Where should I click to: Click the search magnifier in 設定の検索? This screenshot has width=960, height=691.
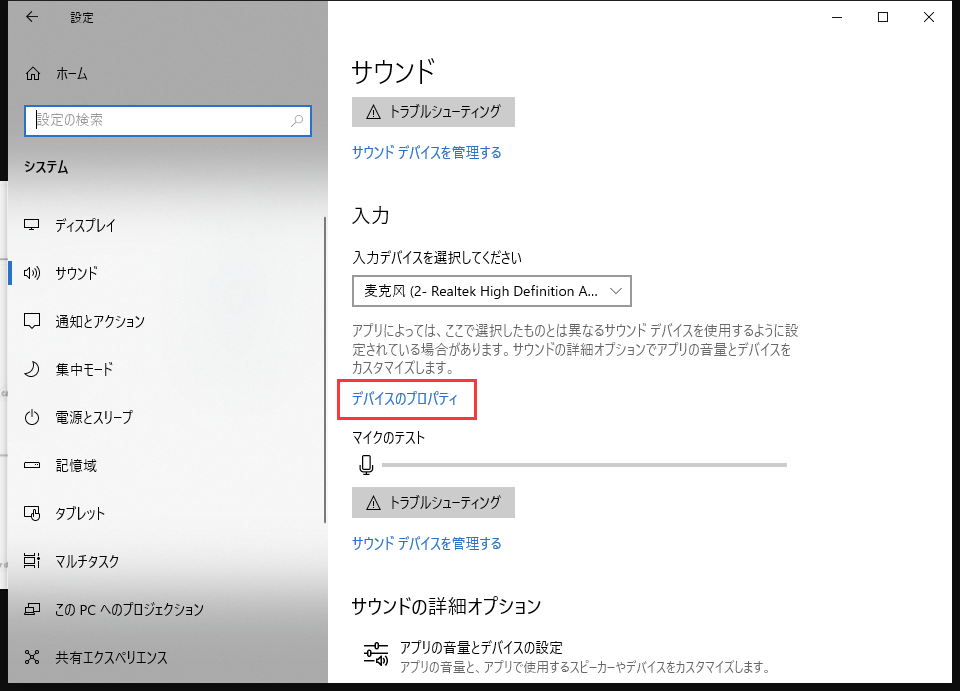pyautogui.click(x=297, y=120)
